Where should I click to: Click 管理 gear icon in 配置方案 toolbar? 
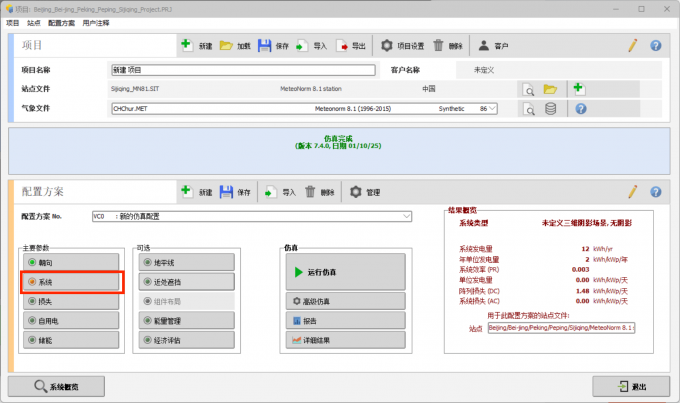(356, 191)
